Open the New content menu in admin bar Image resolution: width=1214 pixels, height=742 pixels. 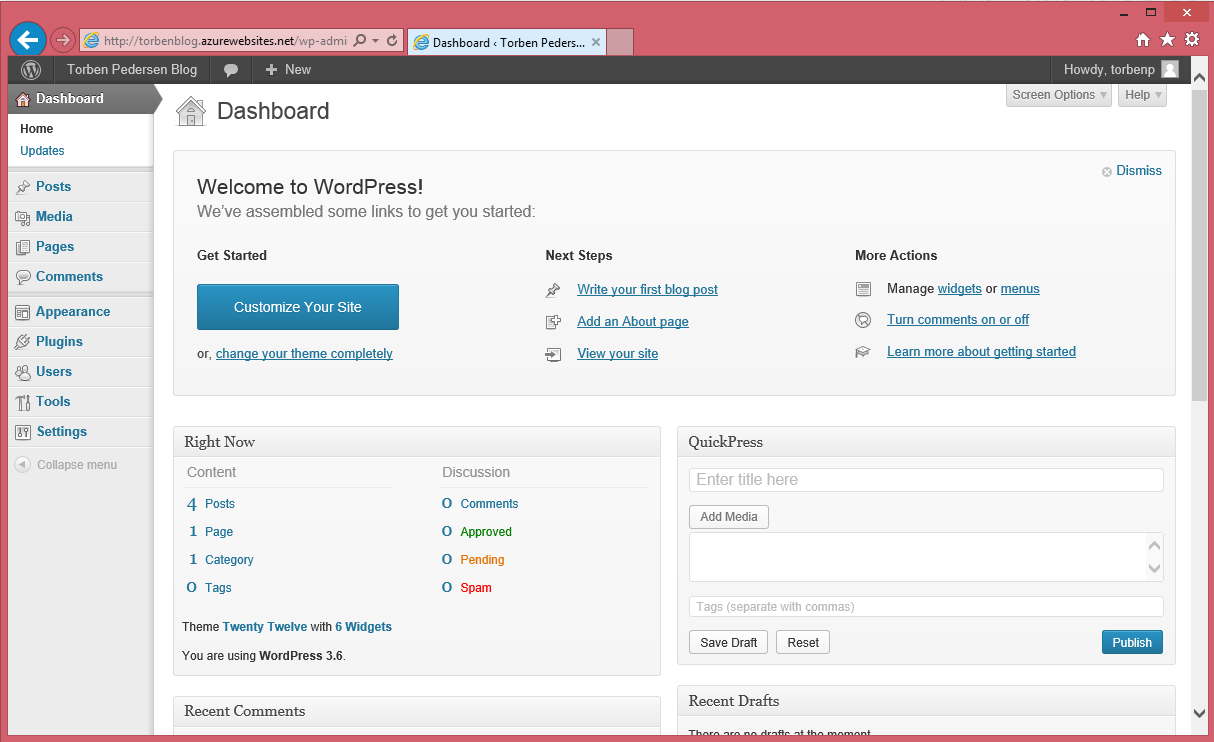point(288,70)
